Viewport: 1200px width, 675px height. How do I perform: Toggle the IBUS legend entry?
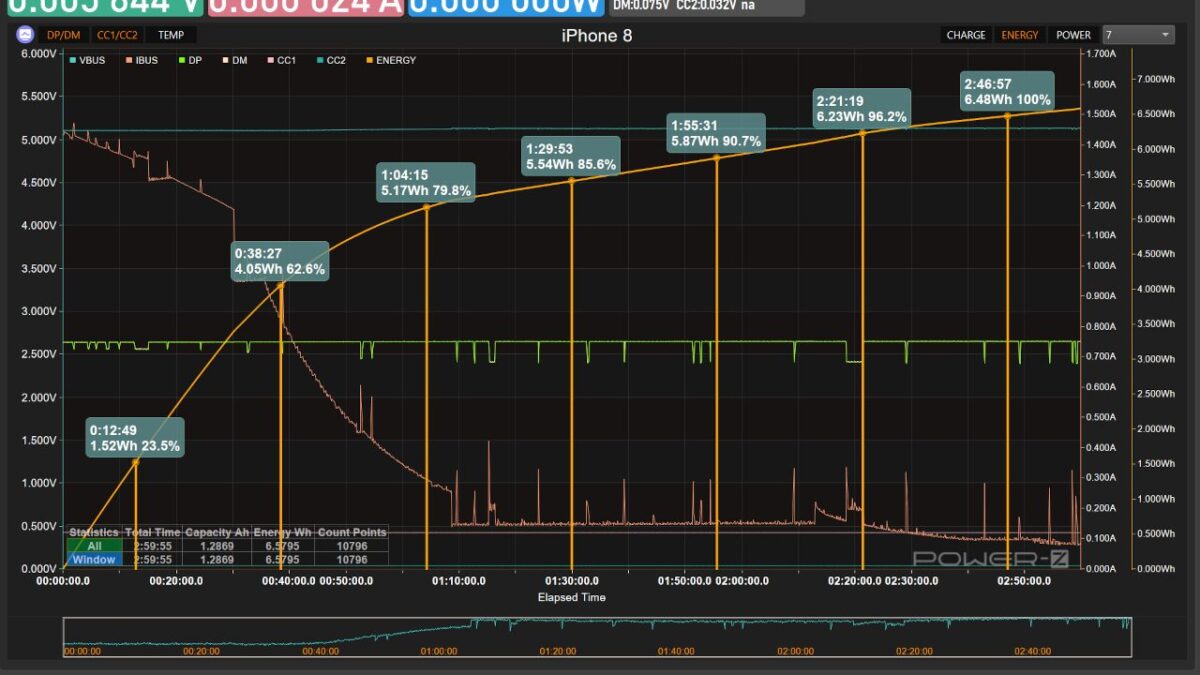(x=141, y=60)
